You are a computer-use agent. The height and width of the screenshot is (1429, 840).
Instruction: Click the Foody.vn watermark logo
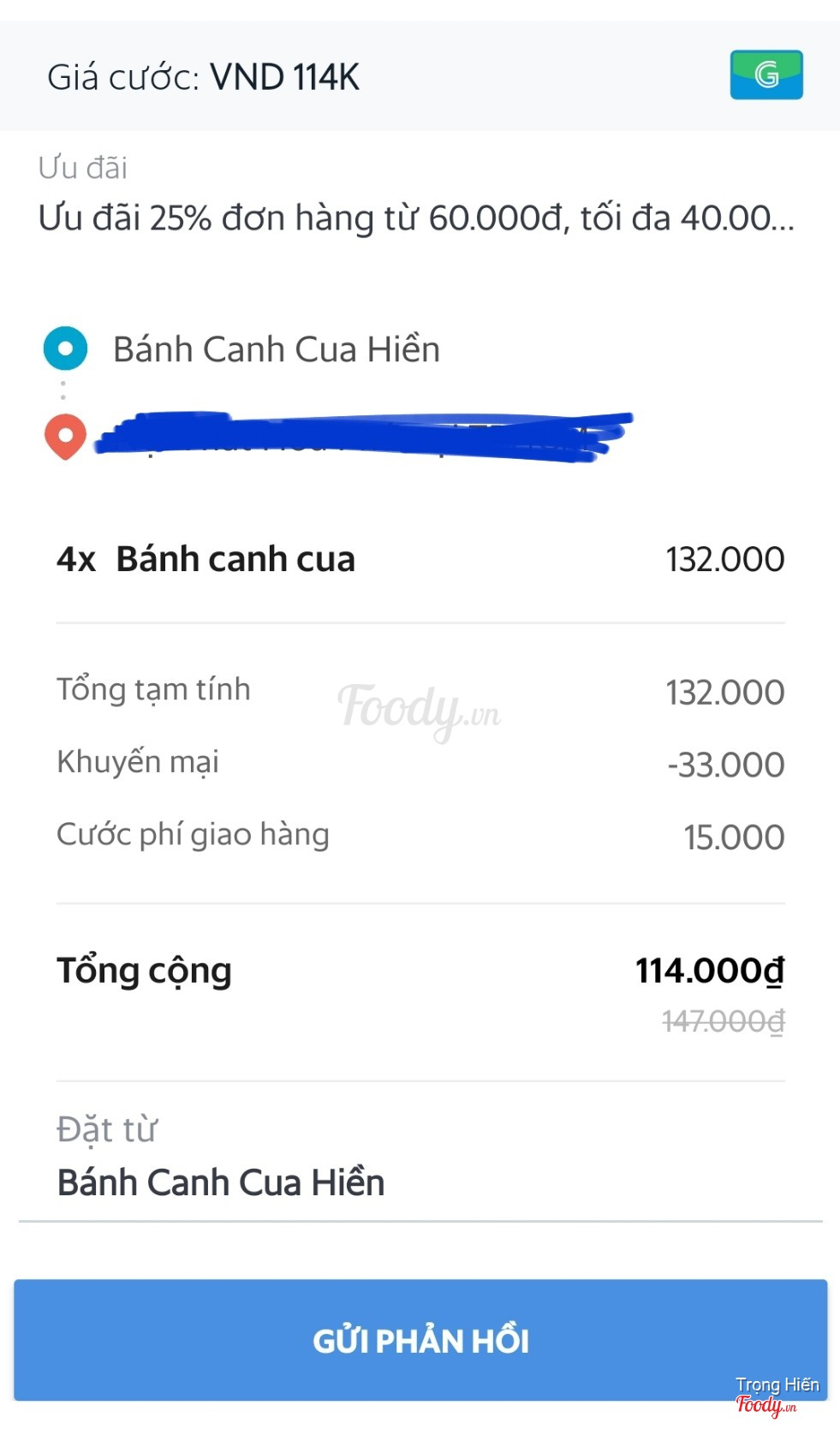419,709
